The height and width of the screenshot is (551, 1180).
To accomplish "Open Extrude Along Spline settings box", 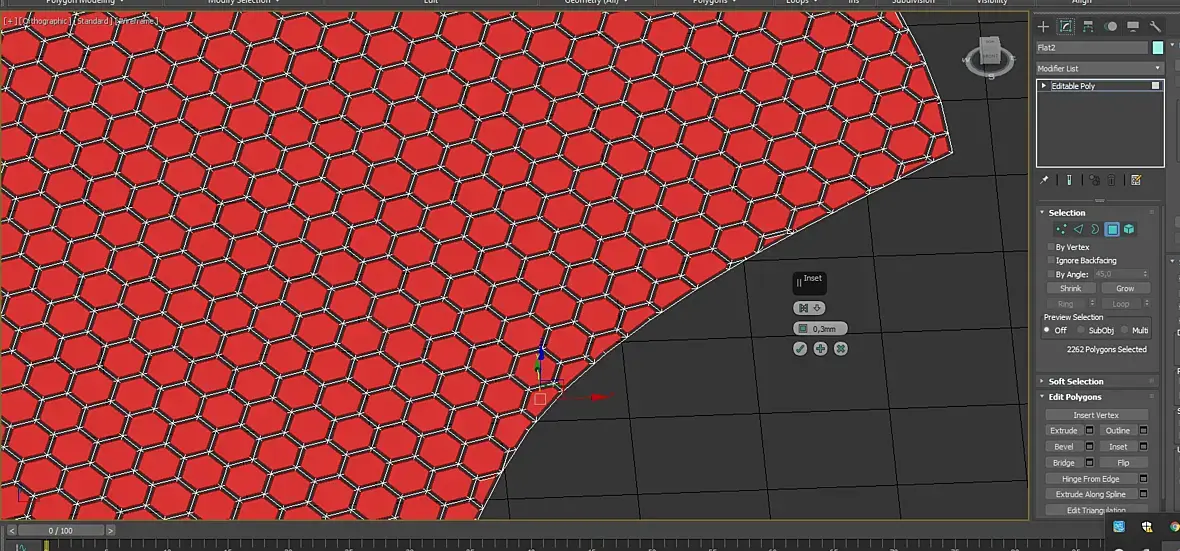I will (x=1143, y=495).
